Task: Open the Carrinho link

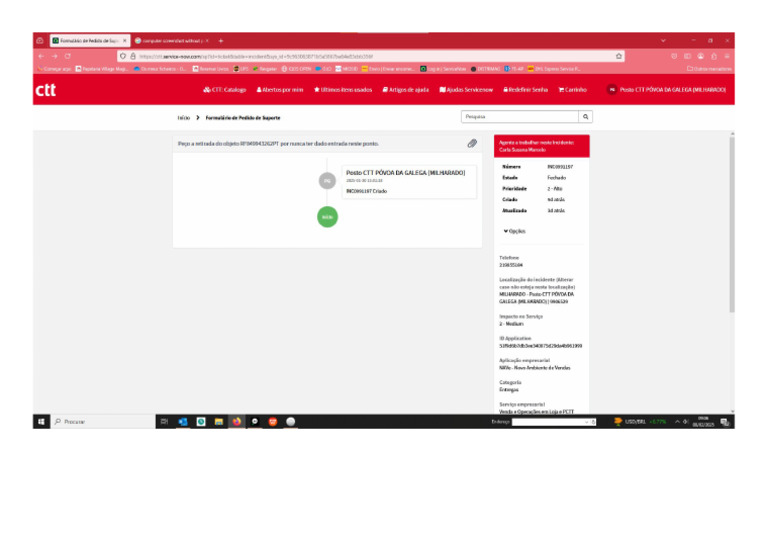Action: pyautogui.click(x=573, y=90)
